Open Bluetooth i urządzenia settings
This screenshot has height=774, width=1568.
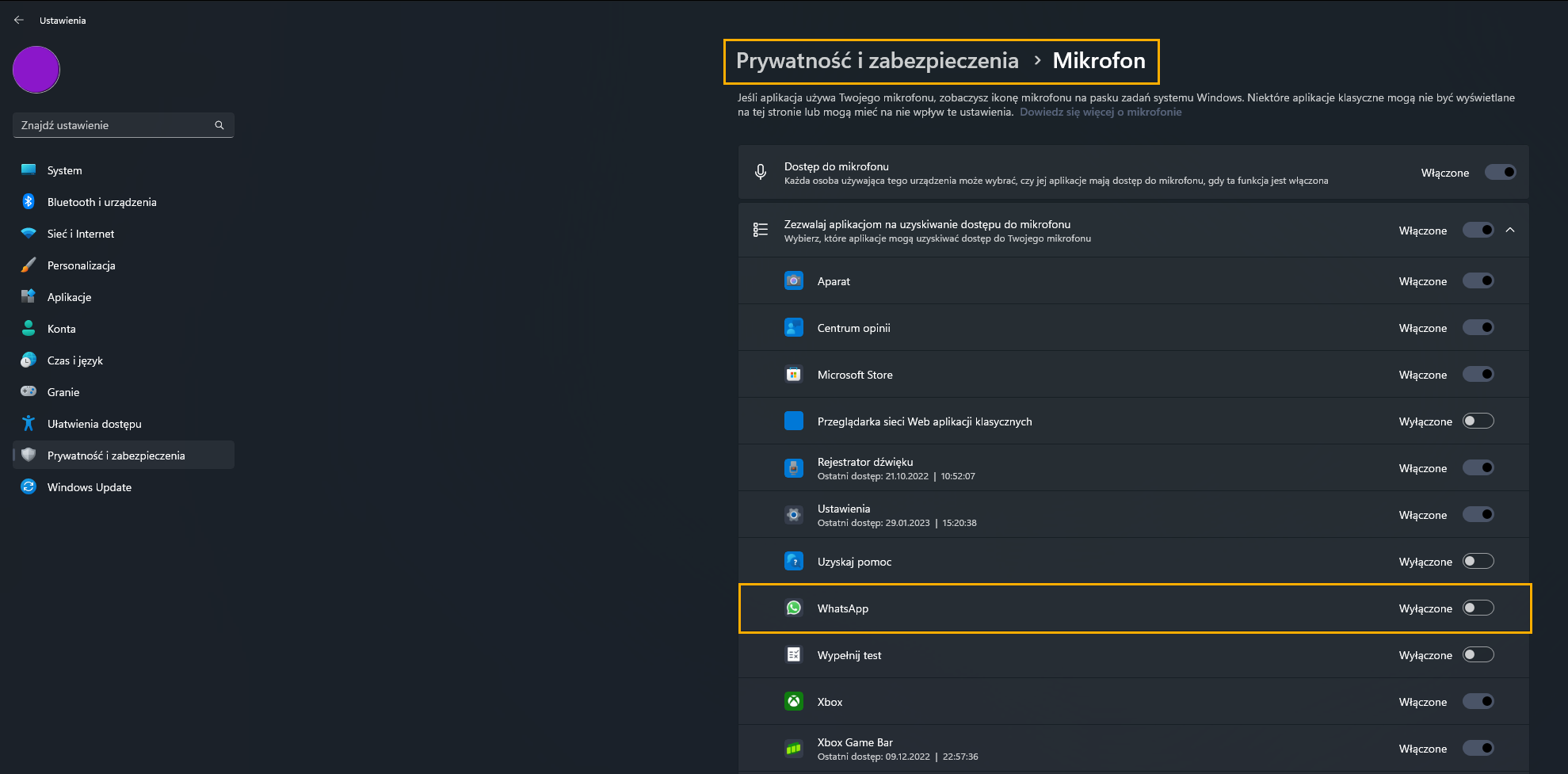pyautogui.click(x=124, y=201)
